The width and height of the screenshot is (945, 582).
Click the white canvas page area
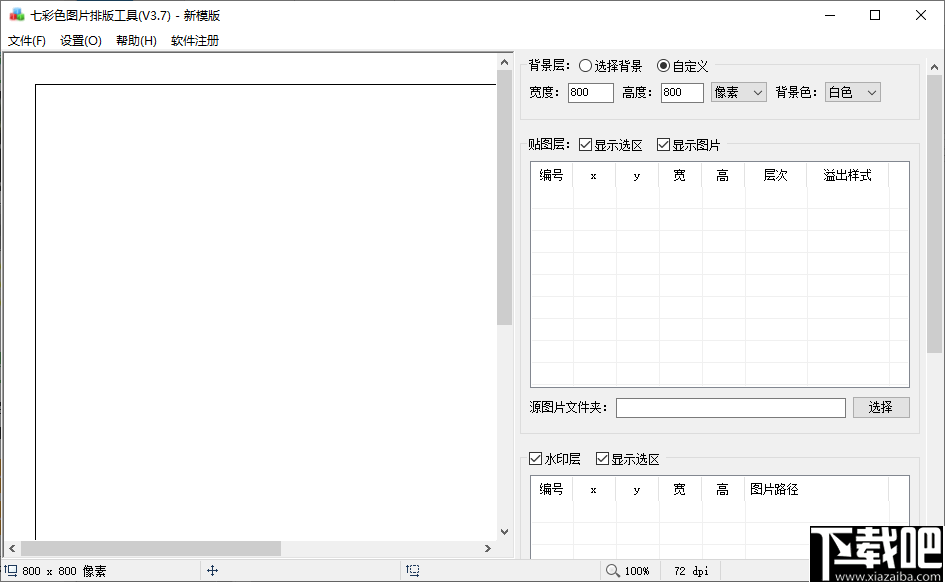265,312
